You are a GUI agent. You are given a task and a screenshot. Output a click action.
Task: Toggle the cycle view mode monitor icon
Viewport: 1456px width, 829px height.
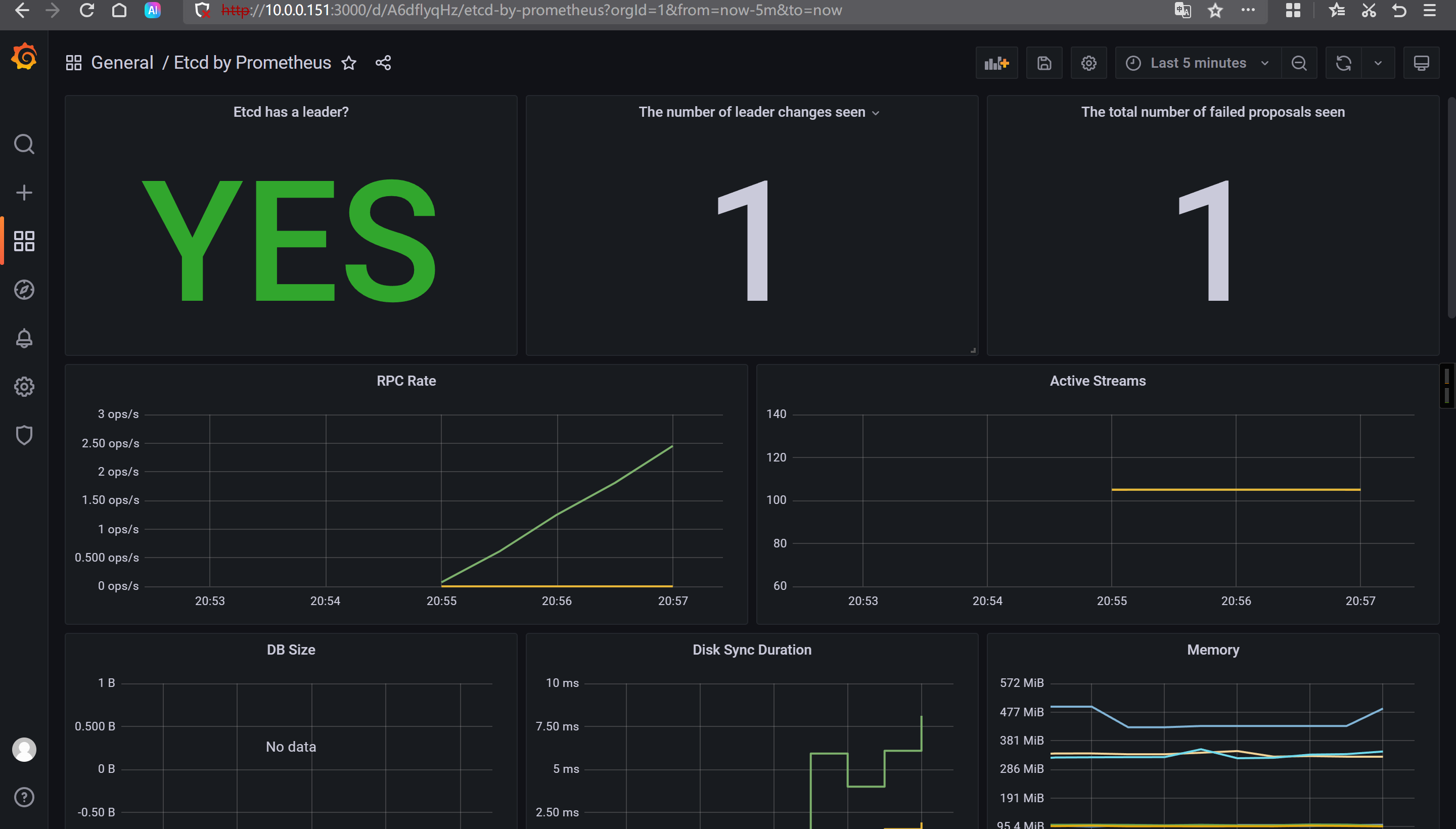pos(1421,63)
